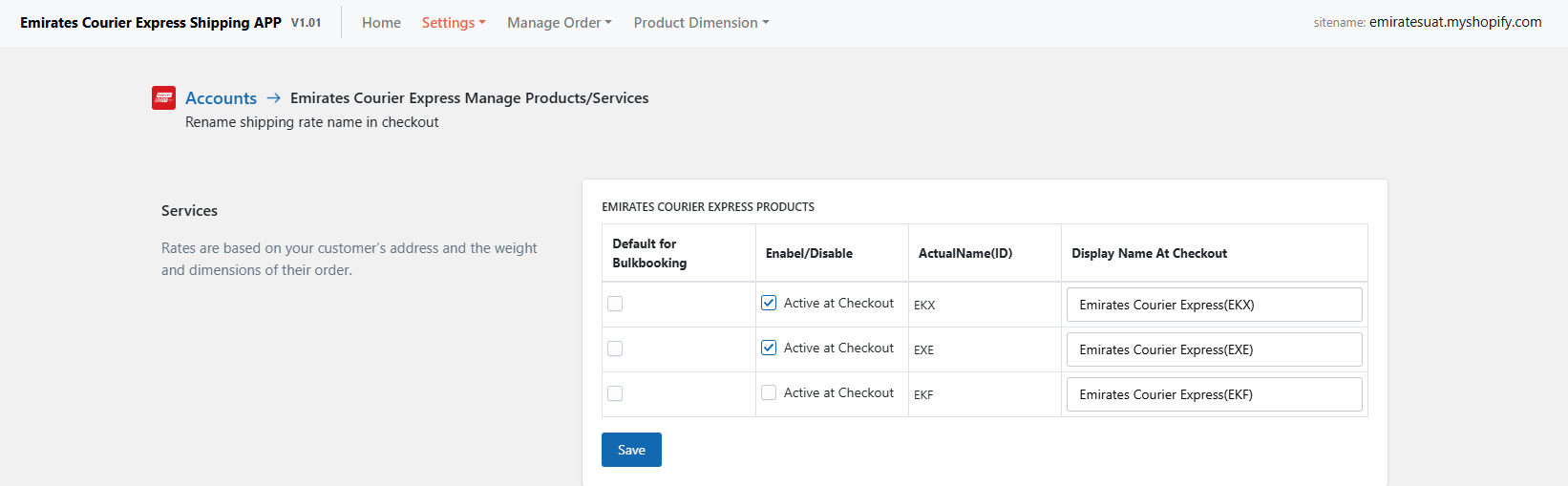1568x486 pixels.
Task: Tick Default for Bulkbooking checkbox for EKX
Action: [615, 304]
